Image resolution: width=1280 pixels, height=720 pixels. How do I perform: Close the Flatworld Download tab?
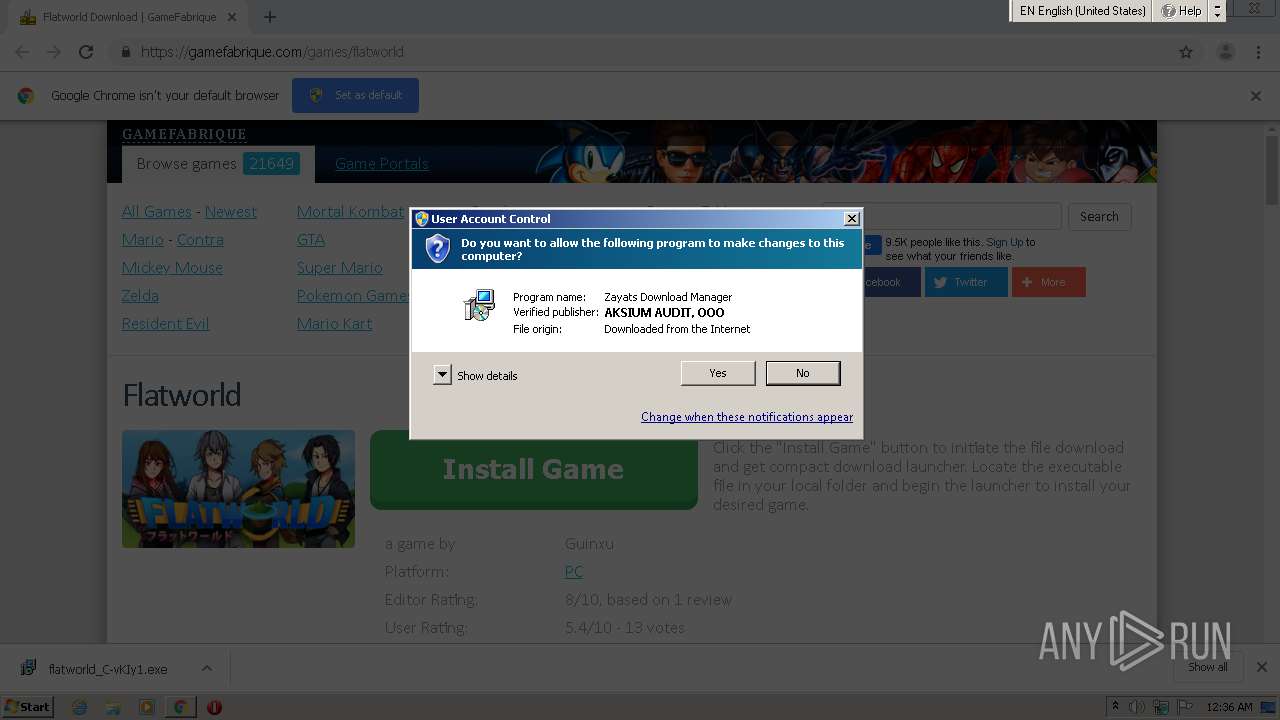(x=232, y=17)
